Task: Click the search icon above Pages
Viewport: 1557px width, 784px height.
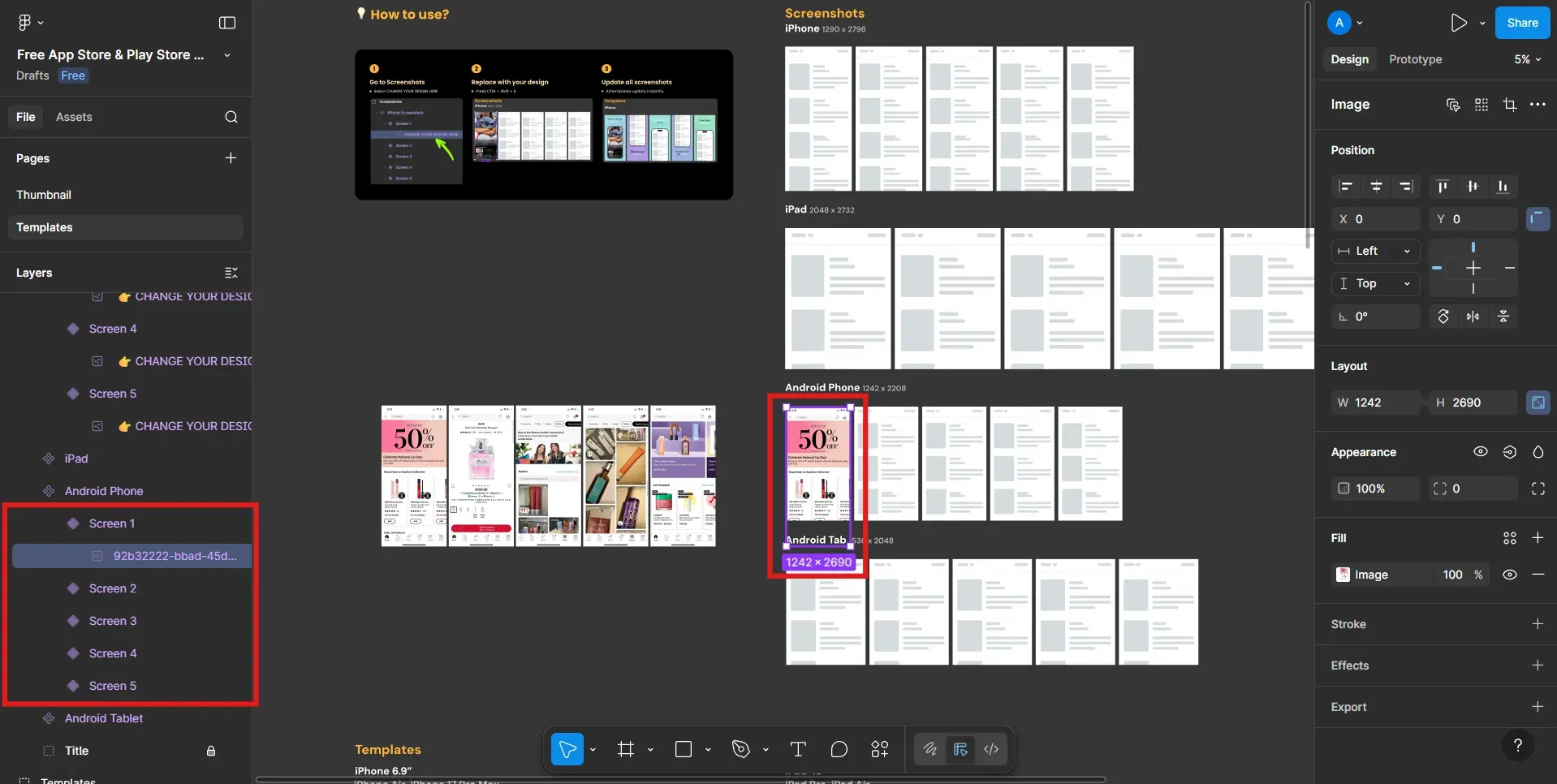Action: point(231,117)
